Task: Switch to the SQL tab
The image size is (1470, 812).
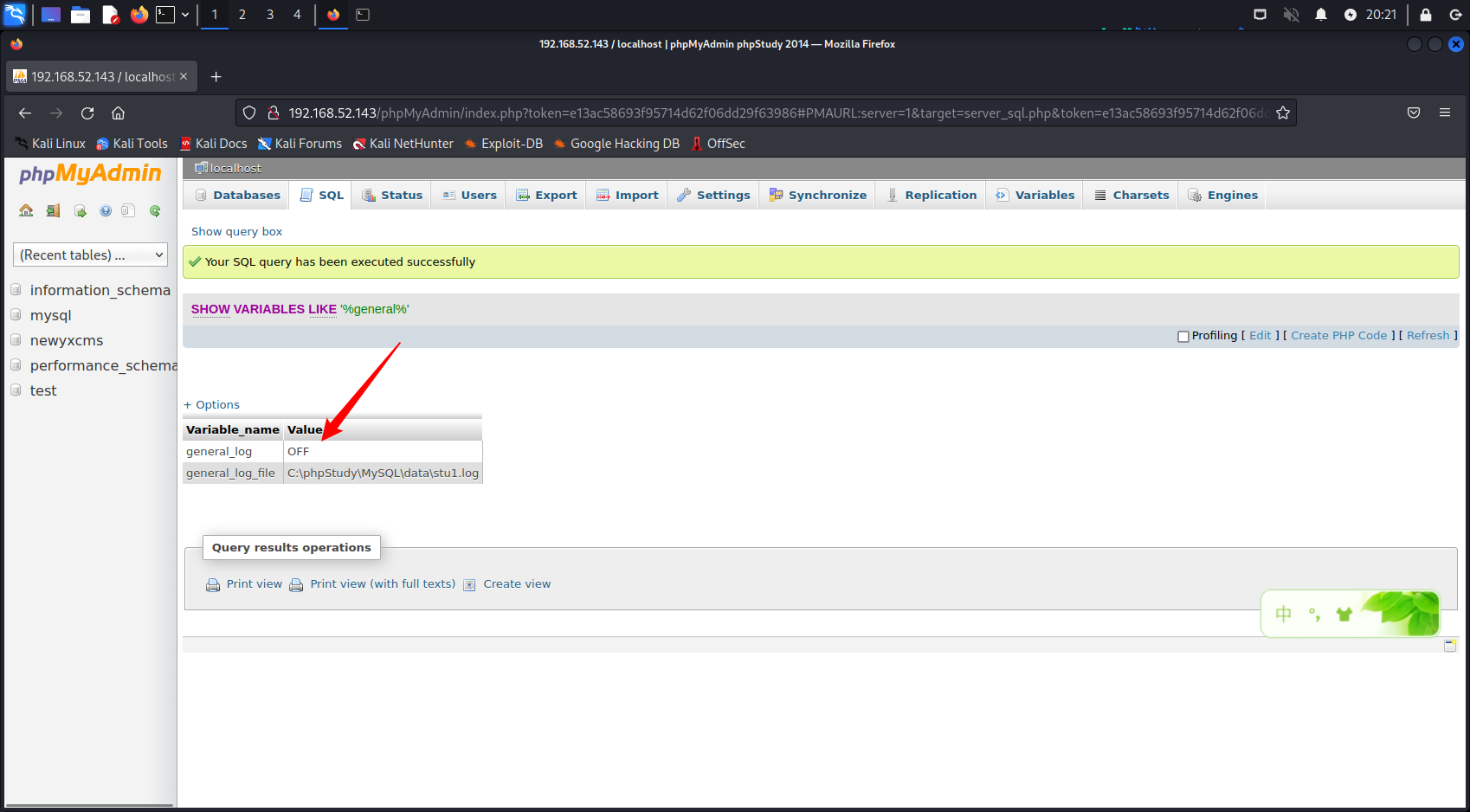Action: (x=322, y=195)
